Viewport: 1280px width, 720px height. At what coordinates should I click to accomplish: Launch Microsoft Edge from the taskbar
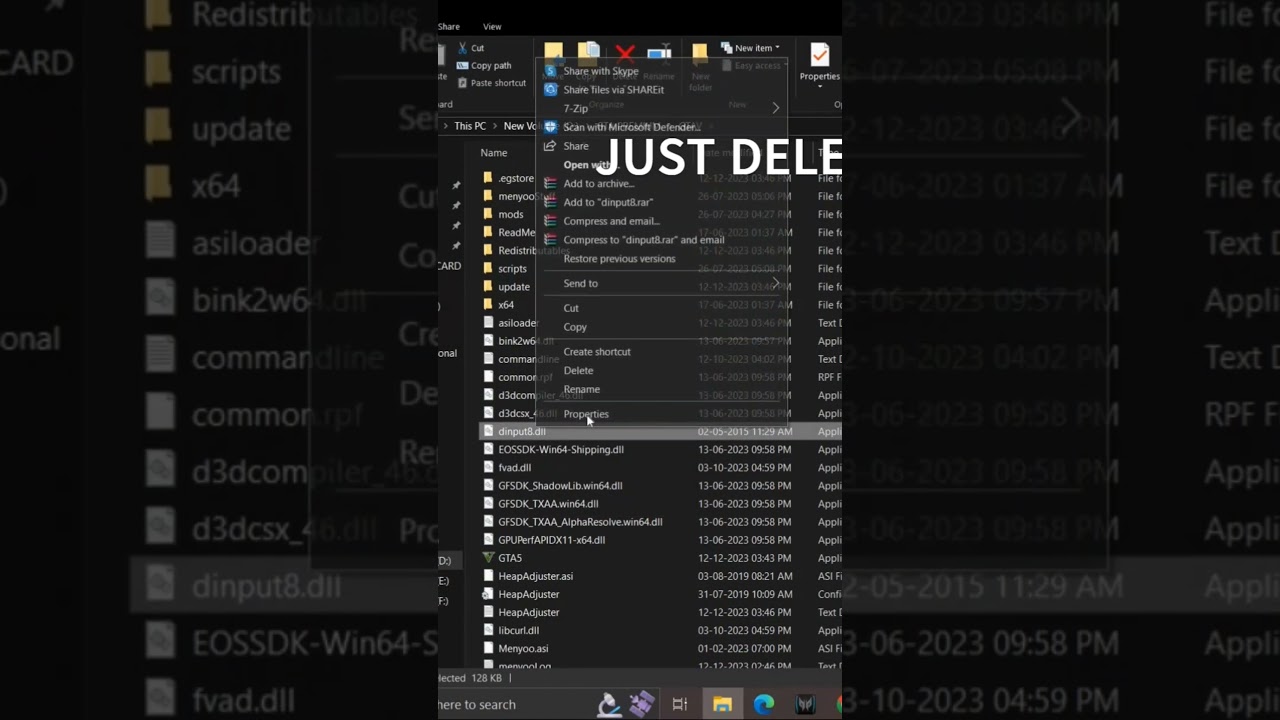[x=763, y=705]
